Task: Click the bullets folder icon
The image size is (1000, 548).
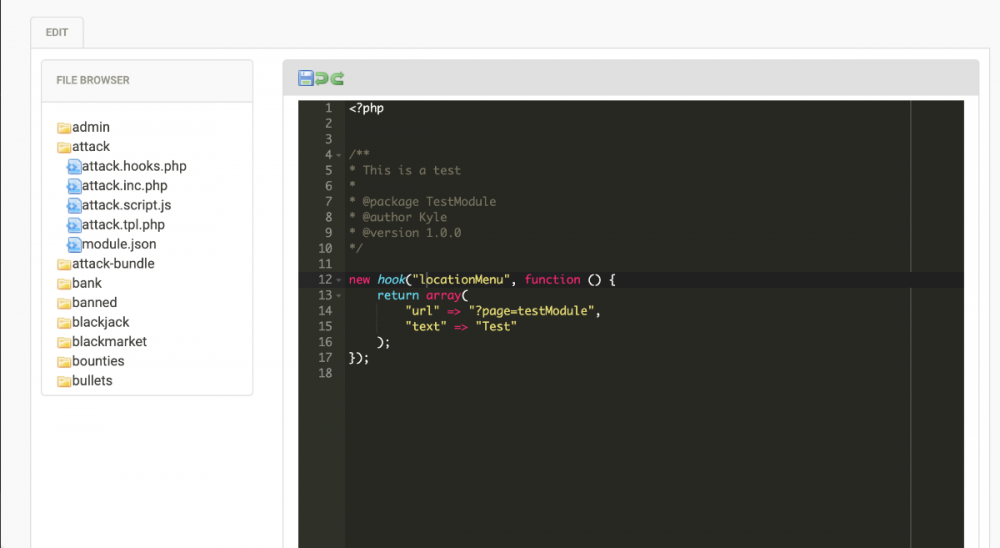Action: tap(64, 381)
